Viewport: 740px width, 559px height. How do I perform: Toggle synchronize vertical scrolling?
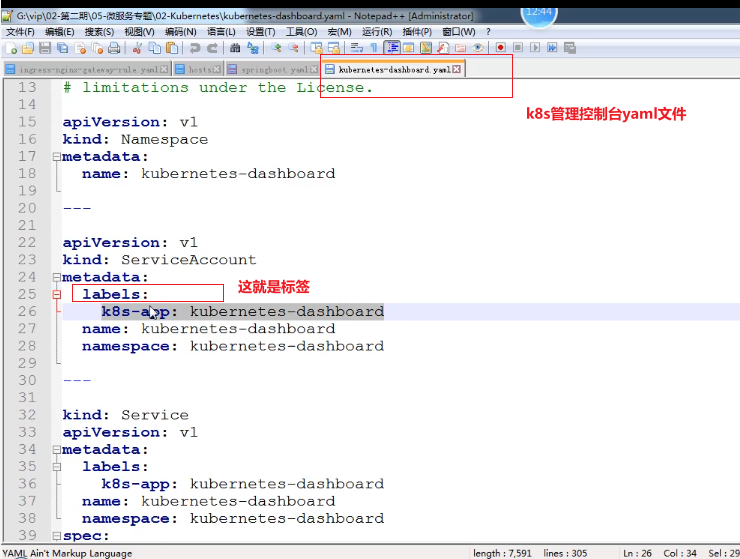[316, 48]
